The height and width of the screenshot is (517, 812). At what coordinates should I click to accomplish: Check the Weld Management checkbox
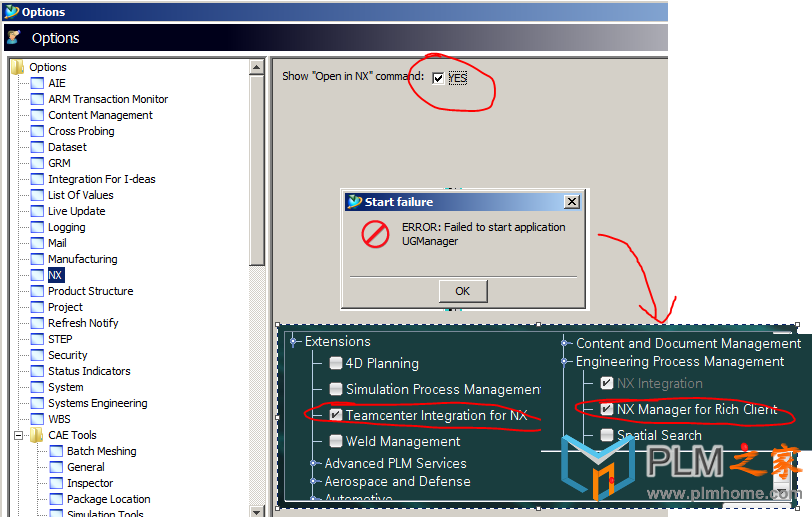(x=336, y=441)
